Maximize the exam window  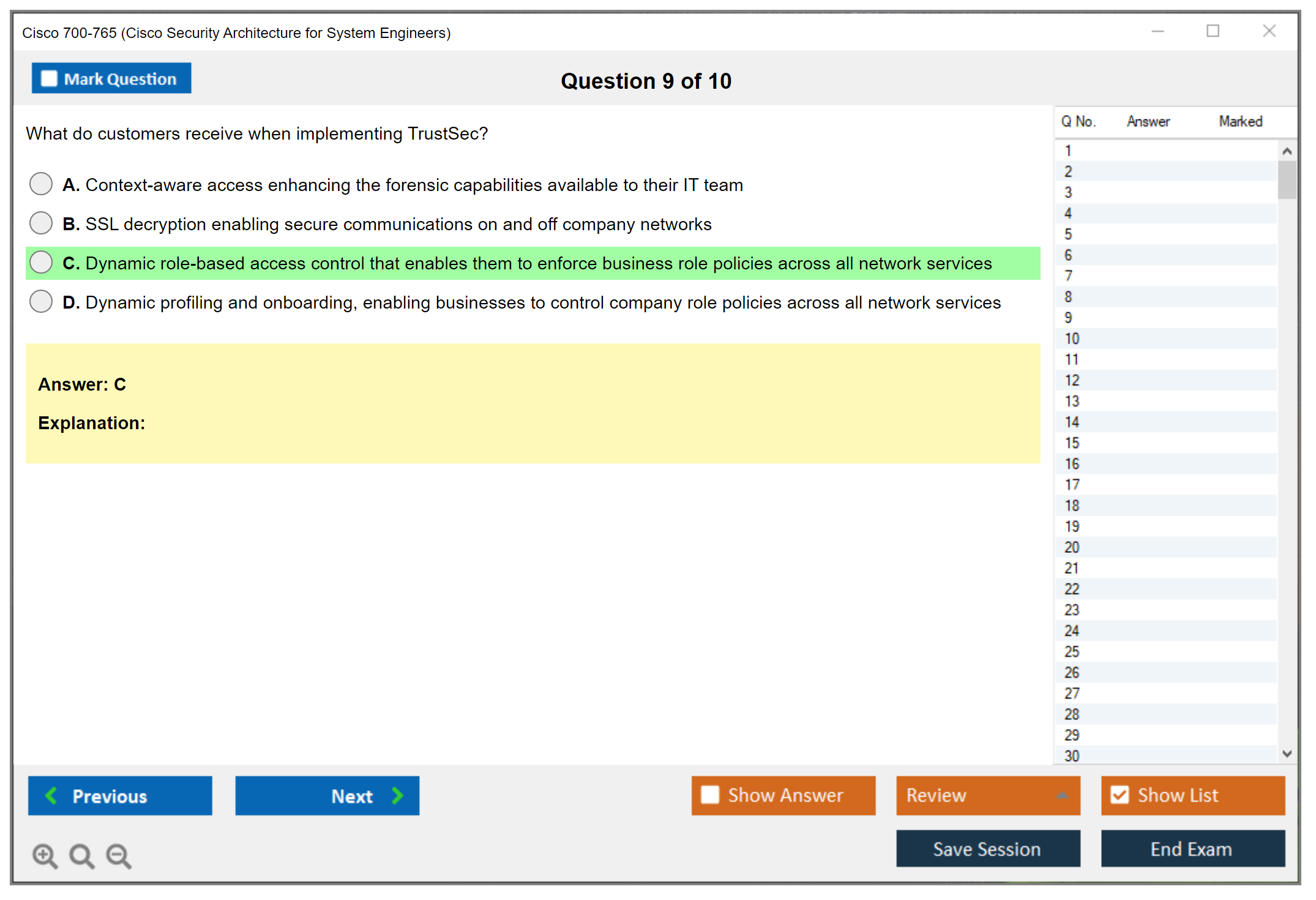click(x=1213, y=31)
